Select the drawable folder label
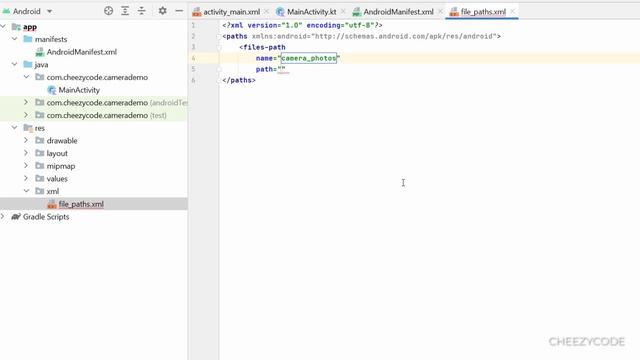640x360 pixels. 62,140
